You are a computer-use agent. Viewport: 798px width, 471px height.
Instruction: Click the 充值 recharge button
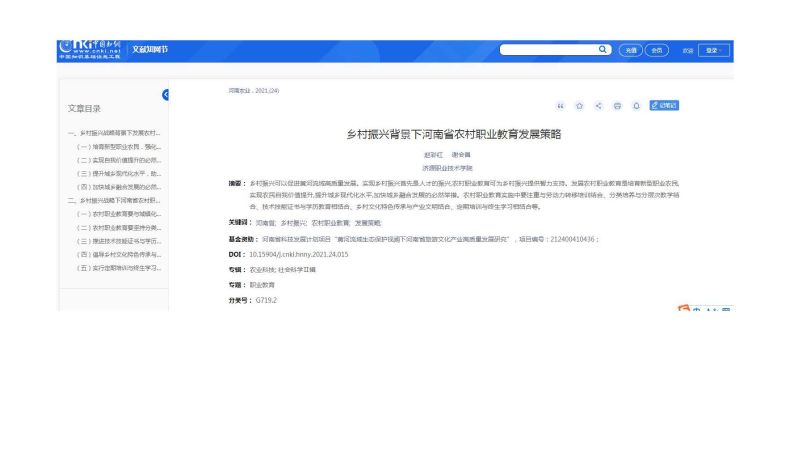pyautogui.click(x=630, y=50)
